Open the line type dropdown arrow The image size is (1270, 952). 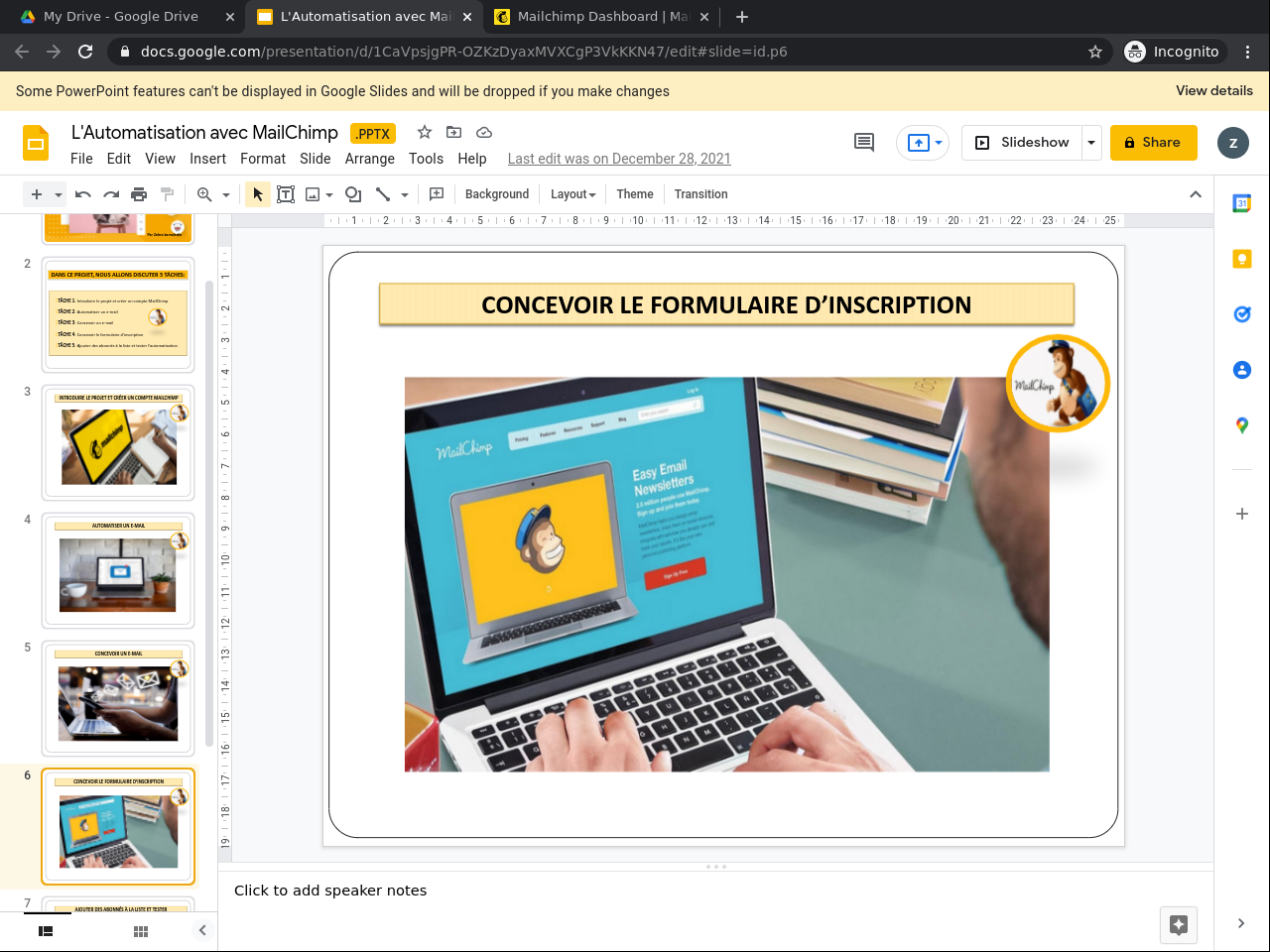405,194
